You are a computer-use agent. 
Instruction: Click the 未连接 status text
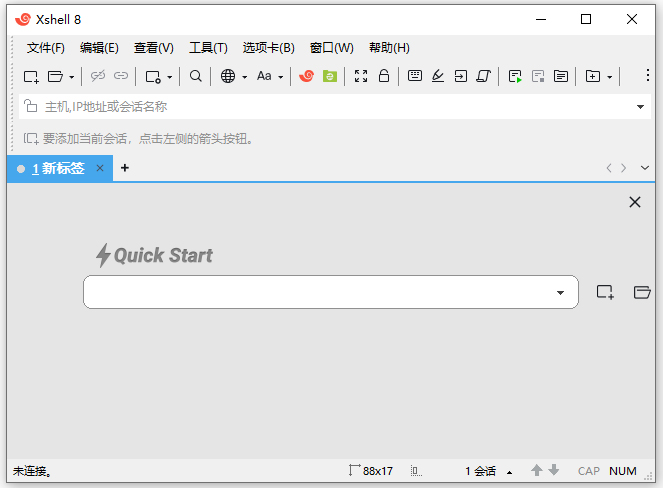tap(32, 471)
